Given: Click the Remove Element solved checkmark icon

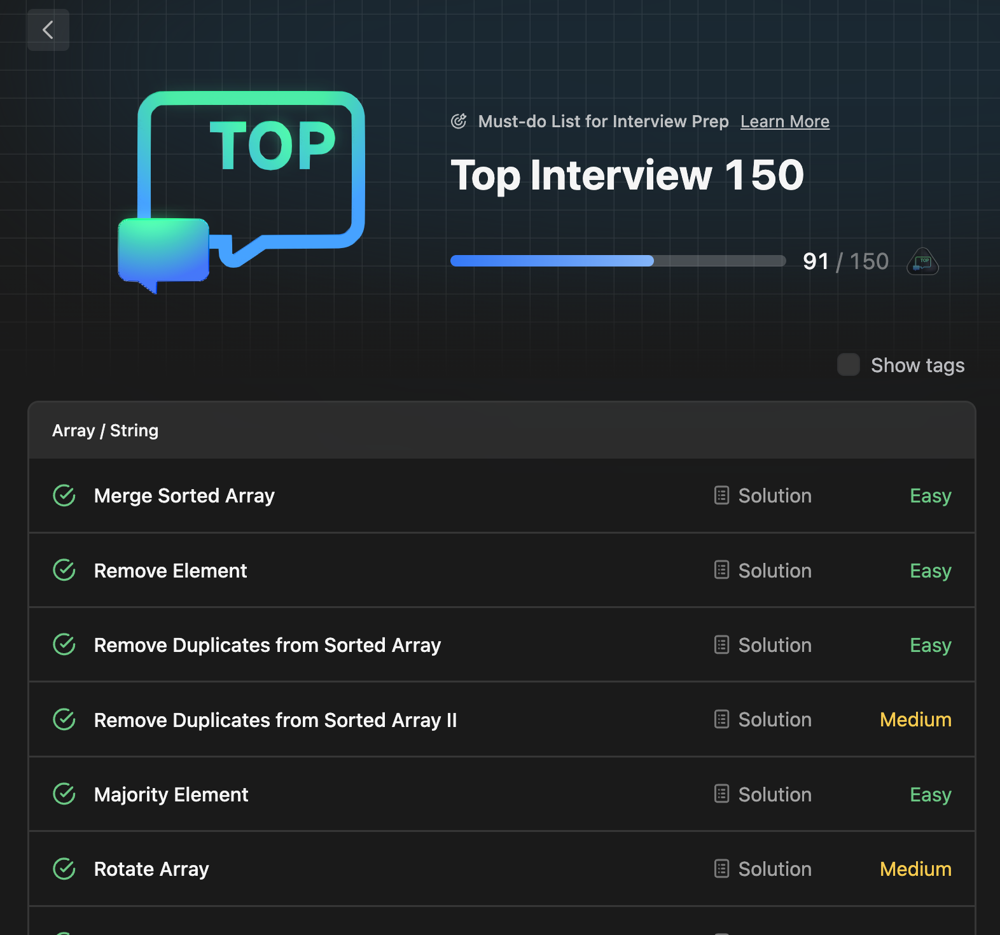Looking at the screenshot, I should pos(64,570).
